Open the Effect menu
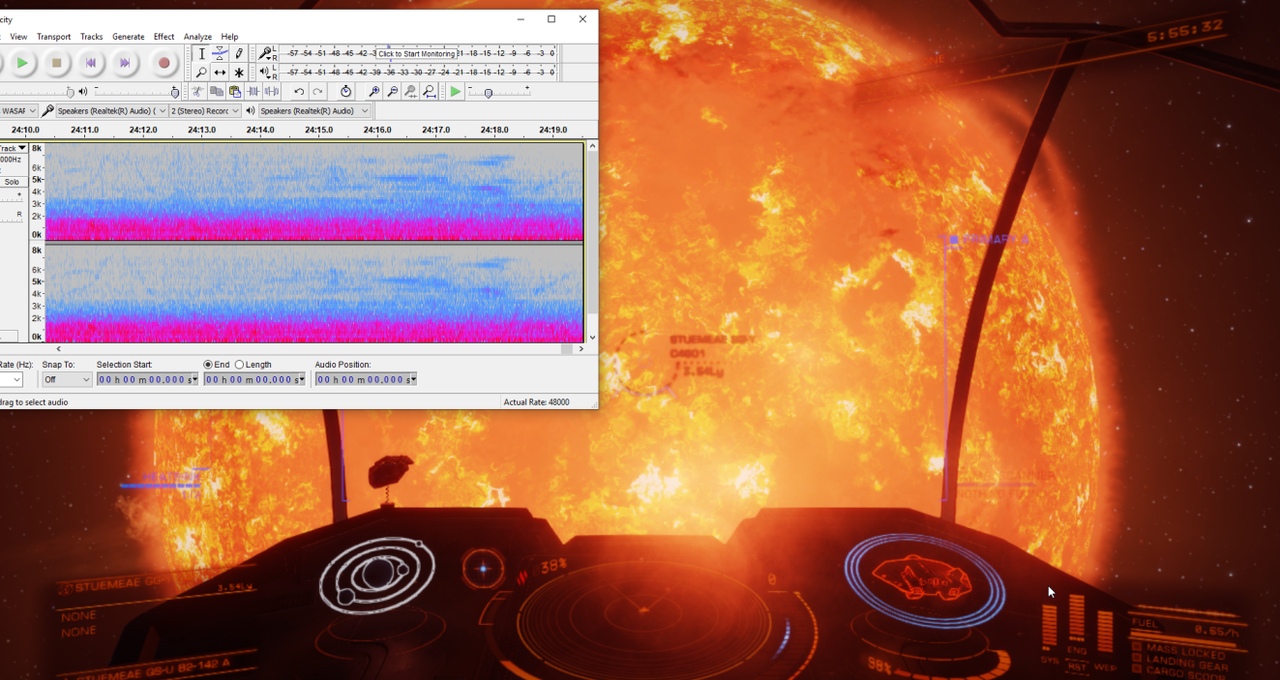This screenshot has width=1280, height=680. [x=164, y=37]
